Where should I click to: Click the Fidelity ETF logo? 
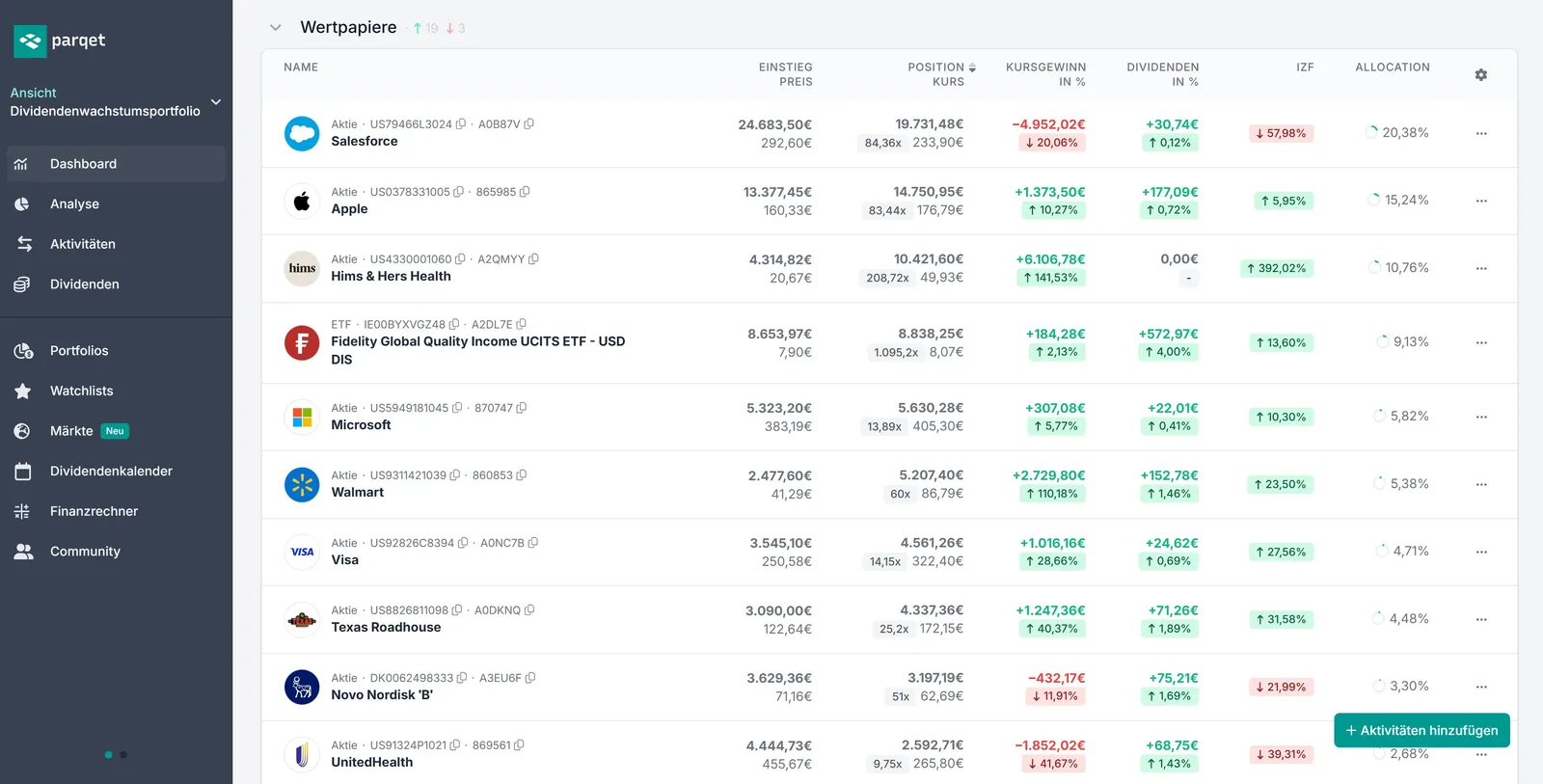(302, 342)
